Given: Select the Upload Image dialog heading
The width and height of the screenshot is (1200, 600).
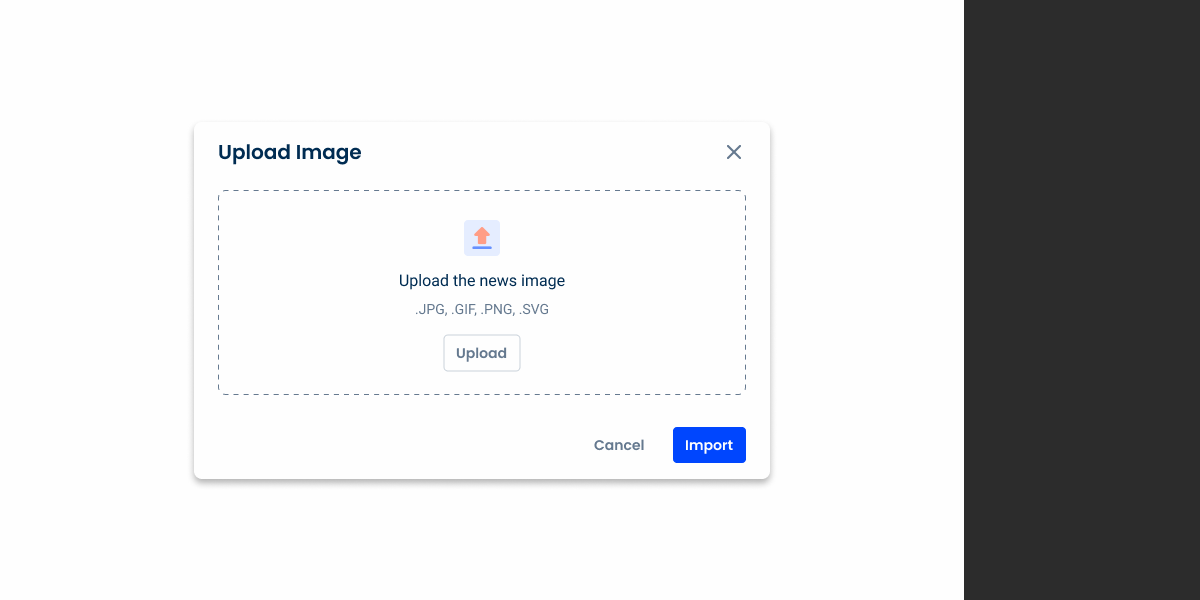Looking at the screenshot, I should (289, 152).
